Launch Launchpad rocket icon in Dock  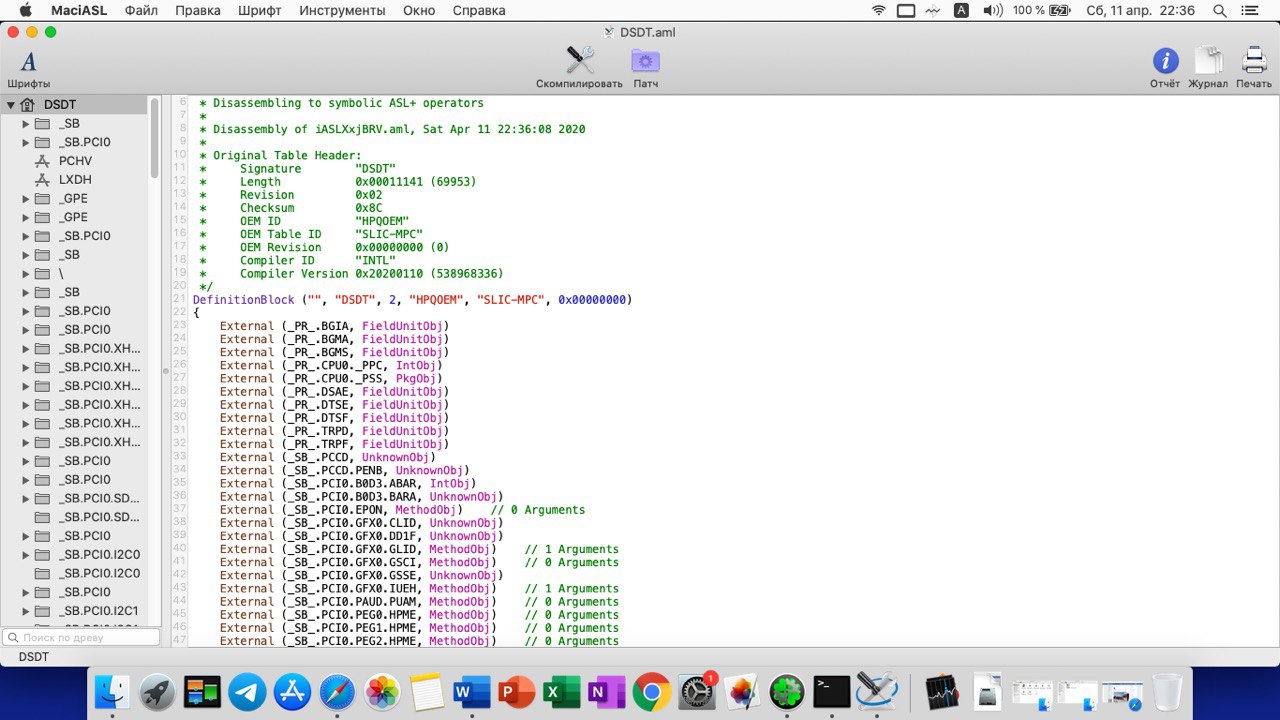[157, 692]
